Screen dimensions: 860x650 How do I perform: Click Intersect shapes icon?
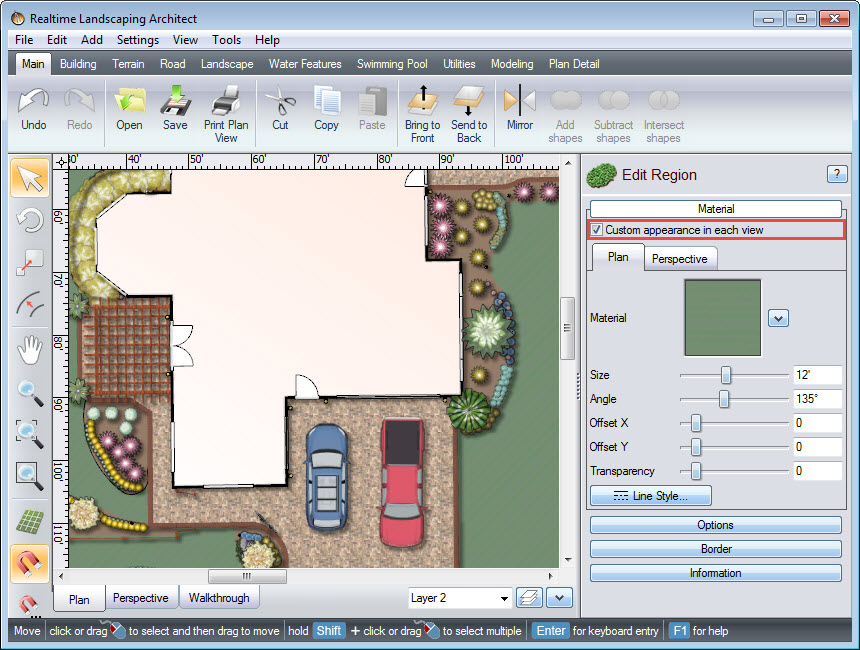pos(664,101)
